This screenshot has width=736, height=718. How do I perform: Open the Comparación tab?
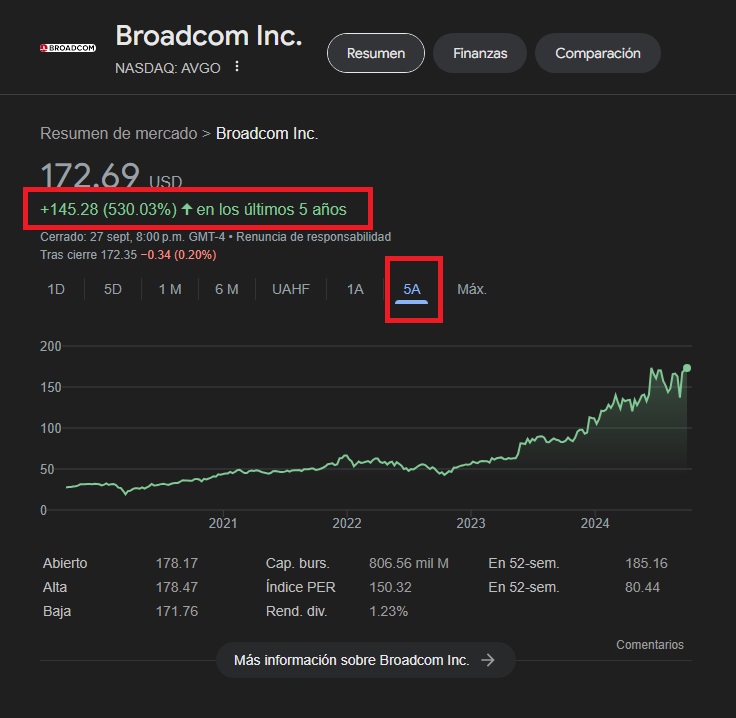click(598, 53)
